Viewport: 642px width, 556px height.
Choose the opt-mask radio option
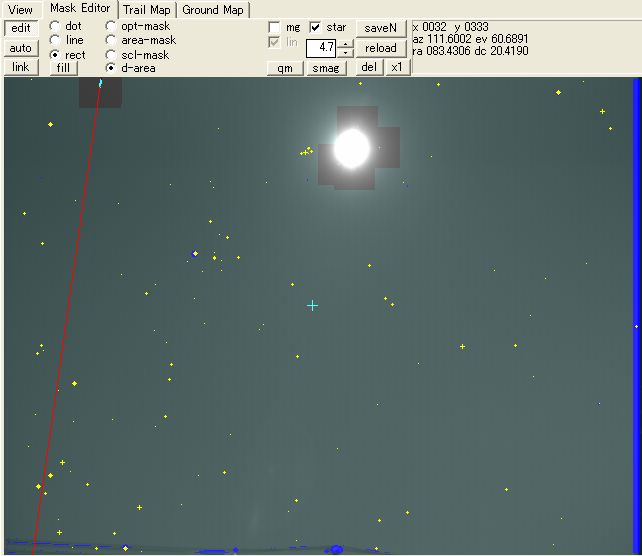pyautogui.click(x=111, y=26)
